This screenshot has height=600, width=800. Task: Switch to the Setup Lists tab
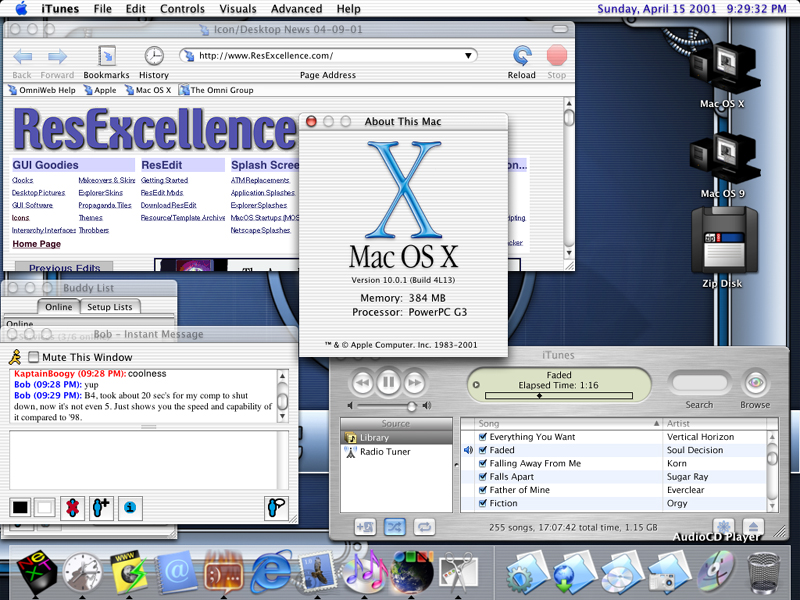[110, 307]
